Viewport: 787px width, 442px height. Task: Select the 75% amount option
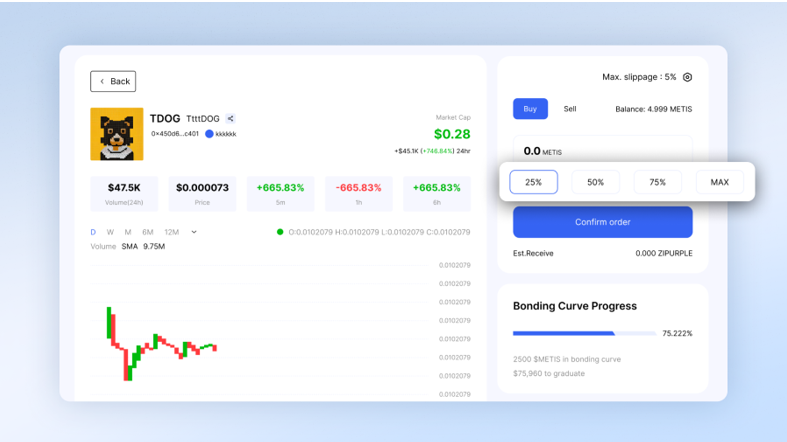click(x=657, y=182)
